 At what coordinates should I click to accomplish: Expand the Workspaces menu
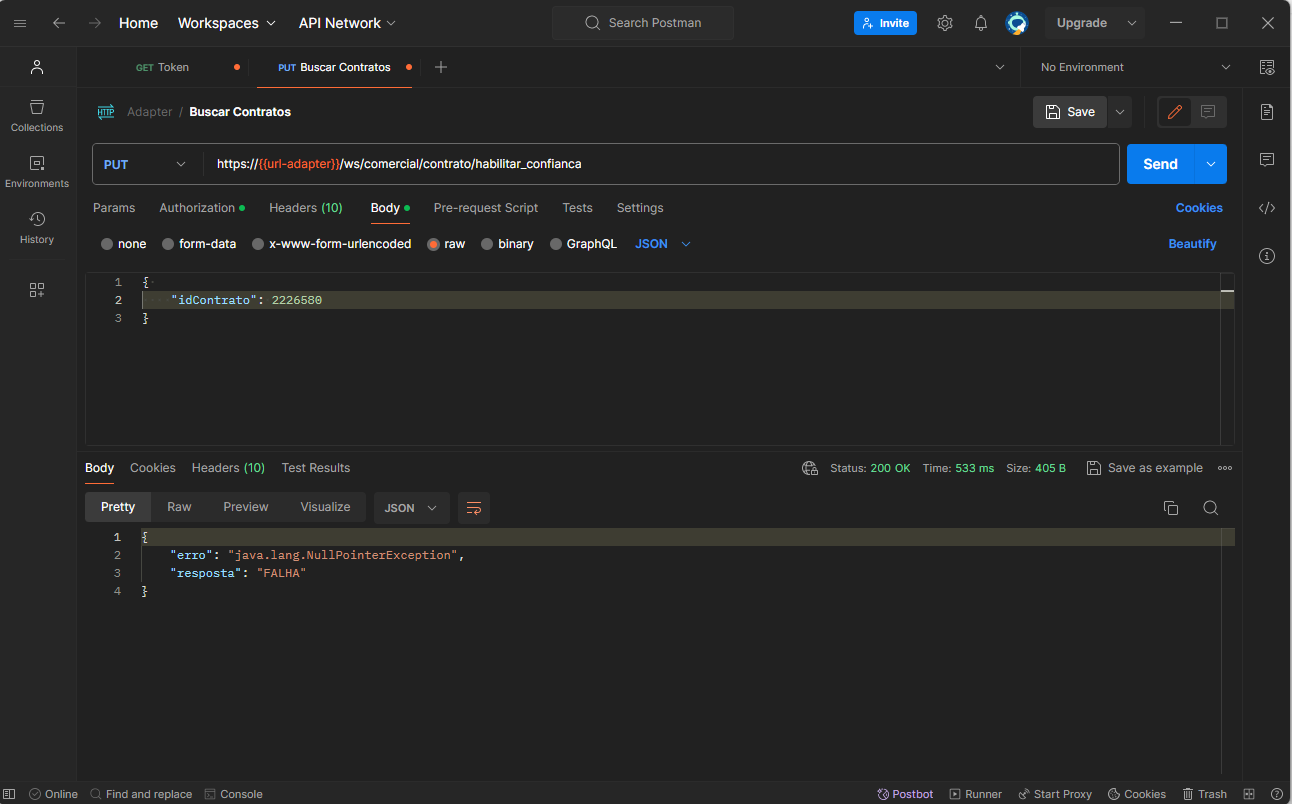(x=227, y=23)
